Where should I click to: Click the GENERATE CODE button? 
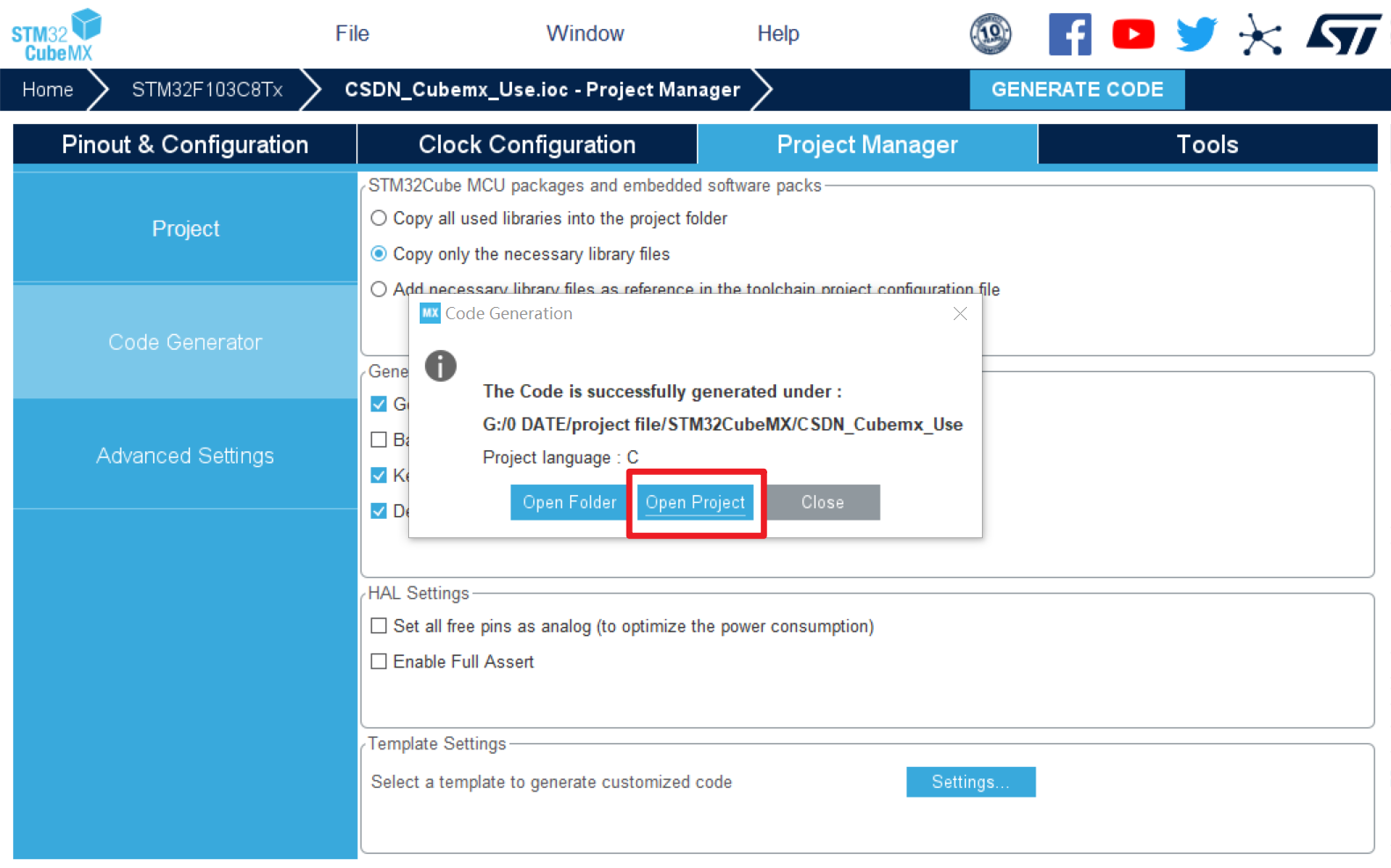1077,90
